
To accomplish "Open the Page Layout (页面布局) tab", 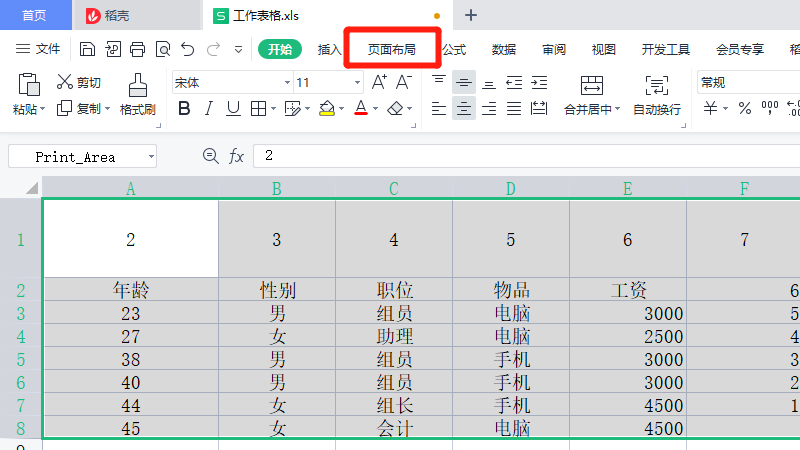I will click(391, 49).
